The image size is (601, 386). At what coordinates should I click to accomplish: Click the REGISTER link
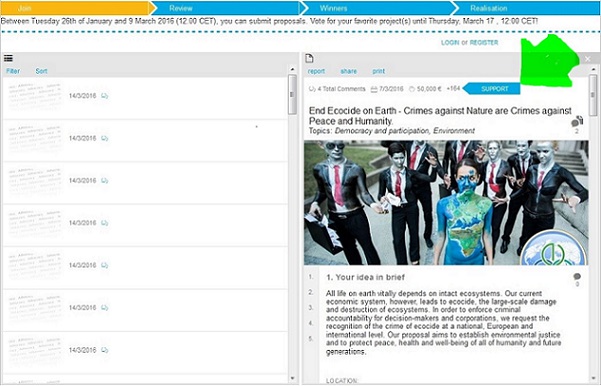484,43
